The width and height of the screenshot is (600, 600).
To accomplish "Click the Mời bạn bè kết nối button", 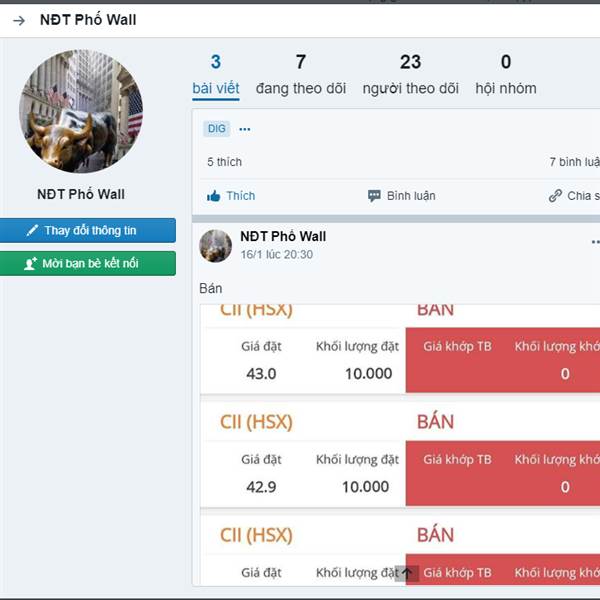I will point(88,264).
